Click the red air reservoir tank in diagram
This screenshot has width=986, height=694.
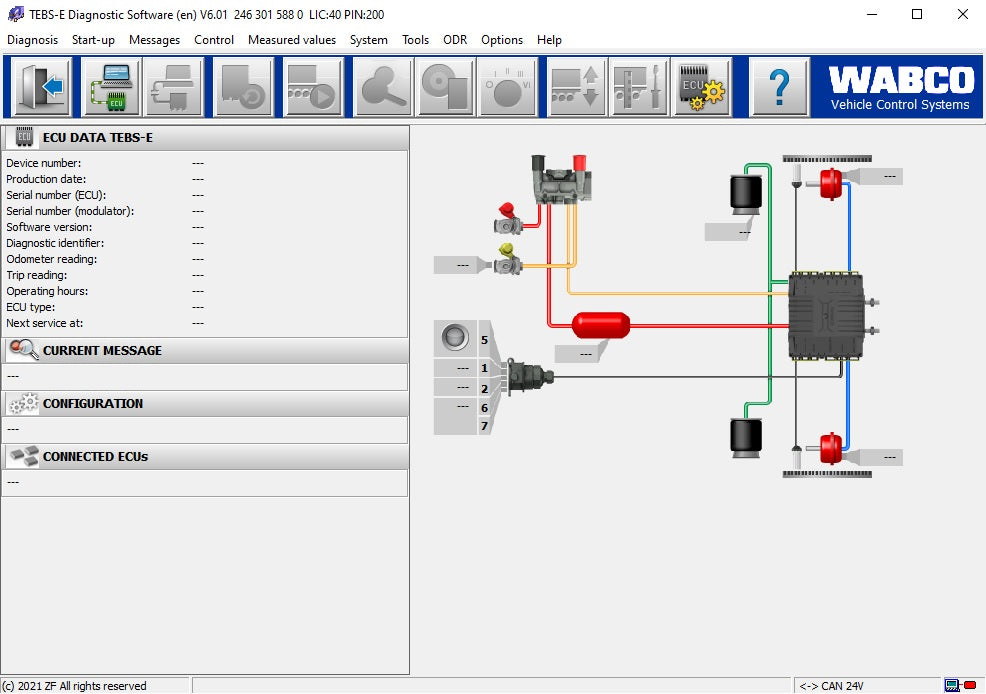tap(601, 325)
